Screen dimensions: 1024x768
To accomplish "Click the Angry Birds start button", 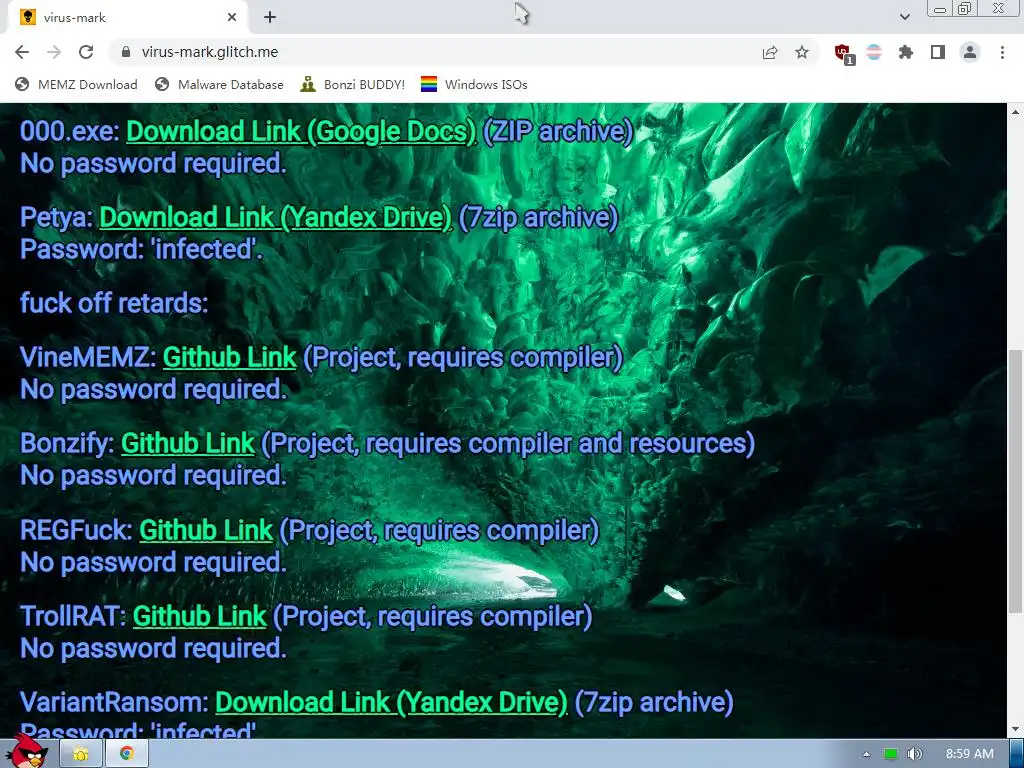I will tap(28, 751).
